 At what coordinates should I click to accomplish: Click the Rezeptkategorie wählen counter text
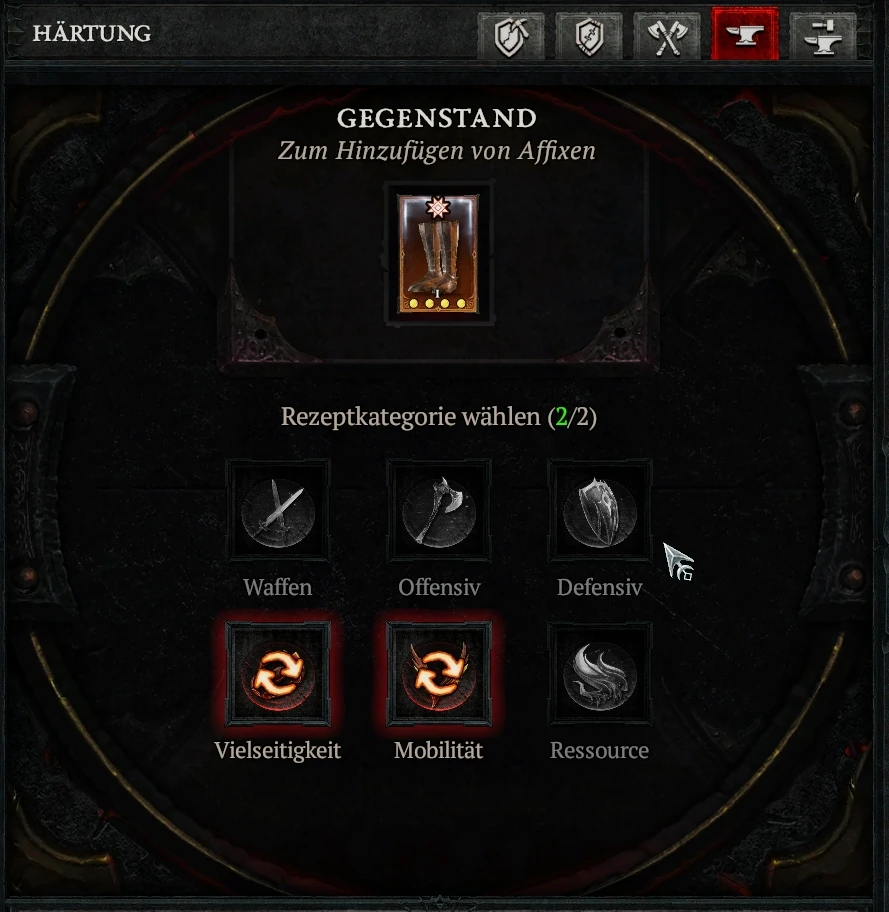439,417
